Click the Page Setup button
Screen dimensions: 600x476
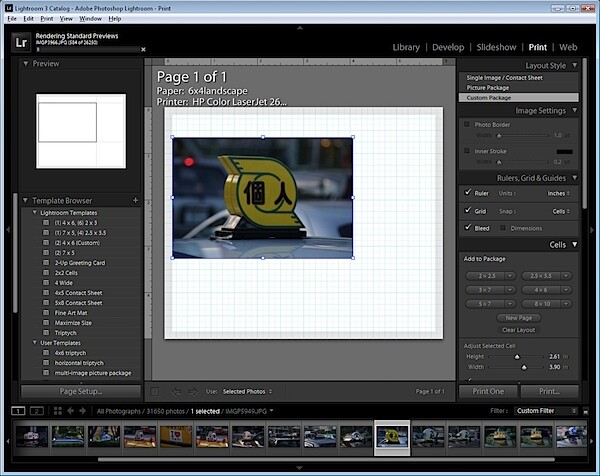coord(81,391)
